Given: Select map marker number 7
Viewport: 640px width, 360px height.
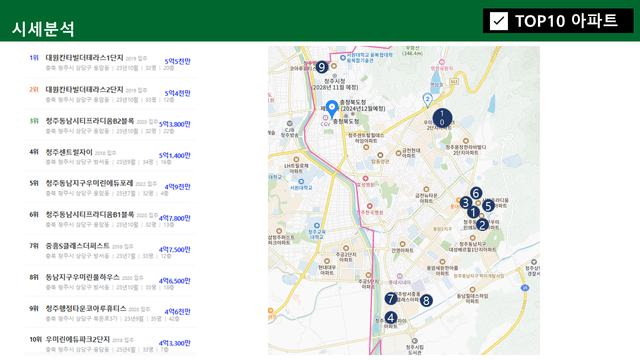Looking at the screenshot, I should [391, 299].
